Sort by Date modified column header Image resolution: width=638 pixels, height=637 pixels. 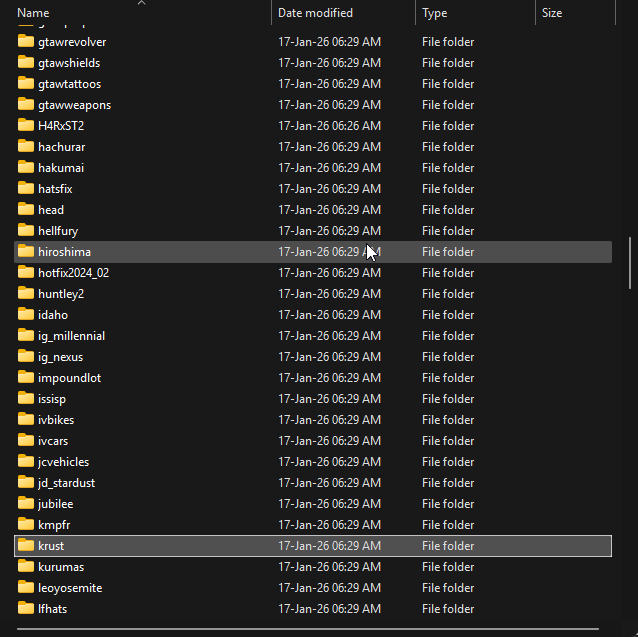tap(315, 13)
